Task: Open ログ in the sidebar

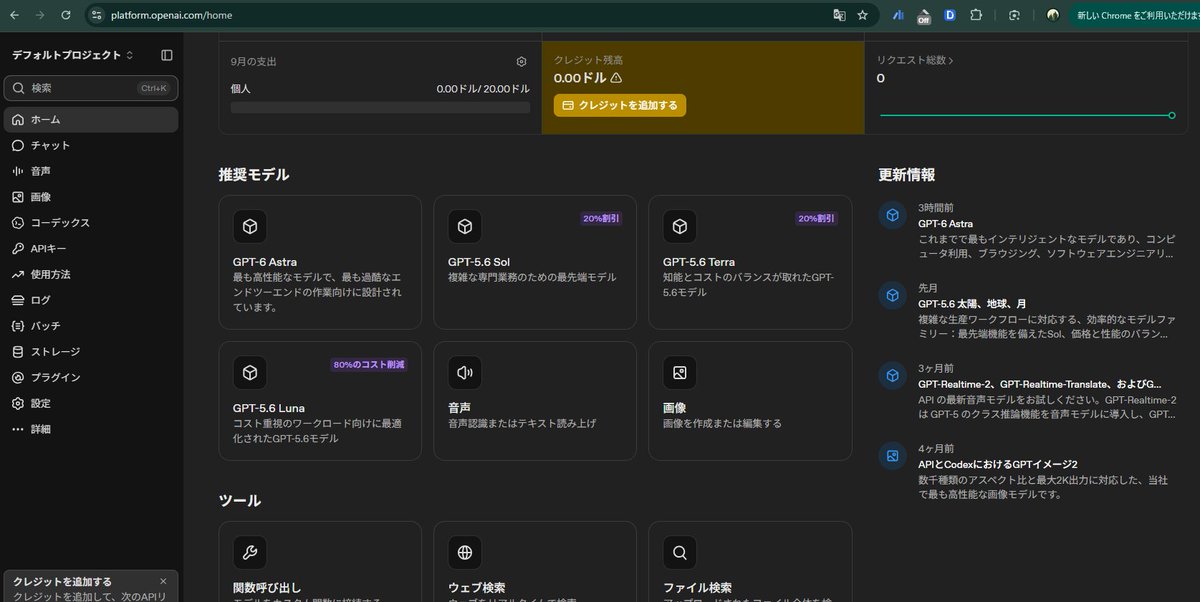Action: click(x=91, y=300)
